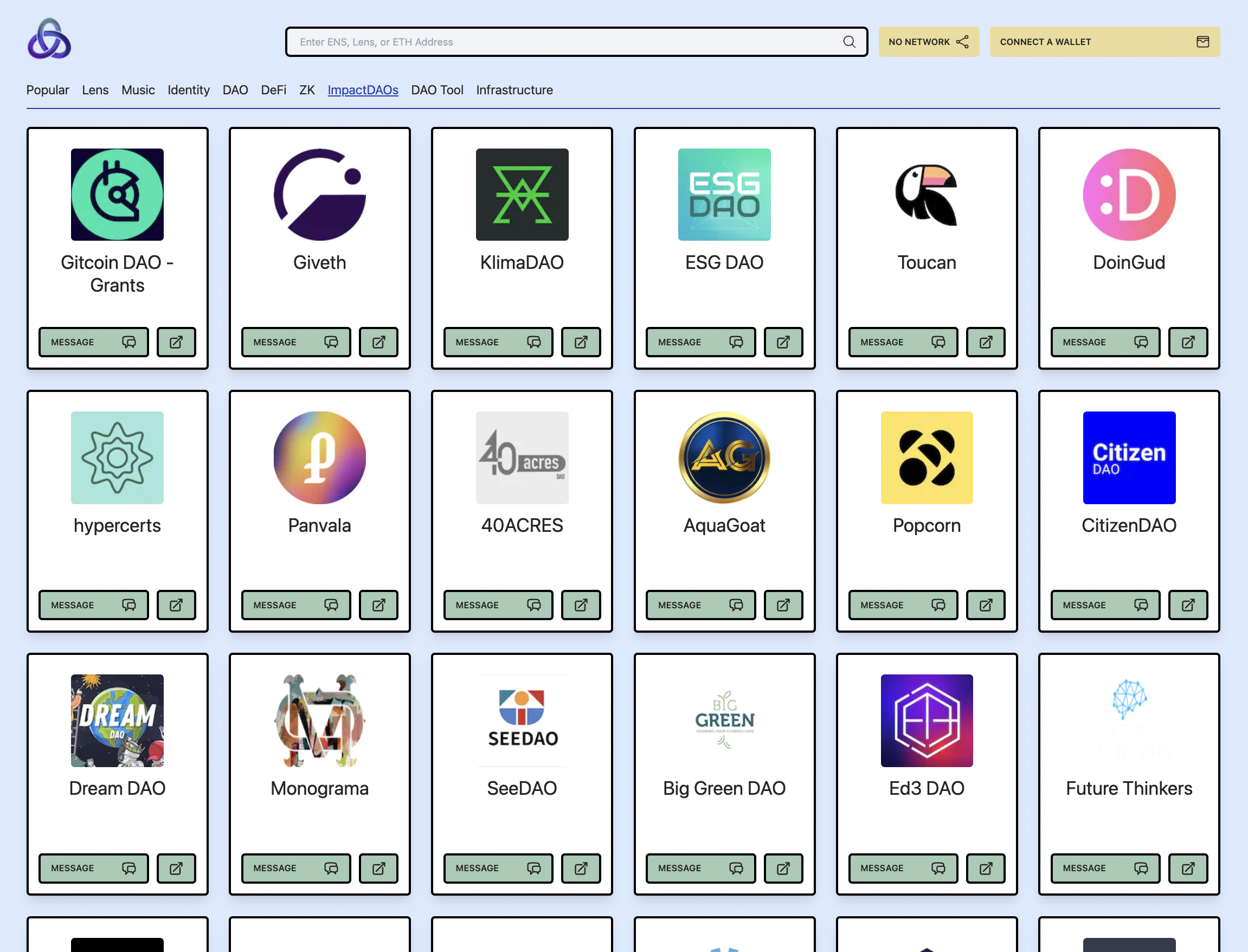Screen dimensions: 1248x952
Task: Focus the ENS, Lens, or ETH address field
Action: pyautogui.click(x=576, y=42)
